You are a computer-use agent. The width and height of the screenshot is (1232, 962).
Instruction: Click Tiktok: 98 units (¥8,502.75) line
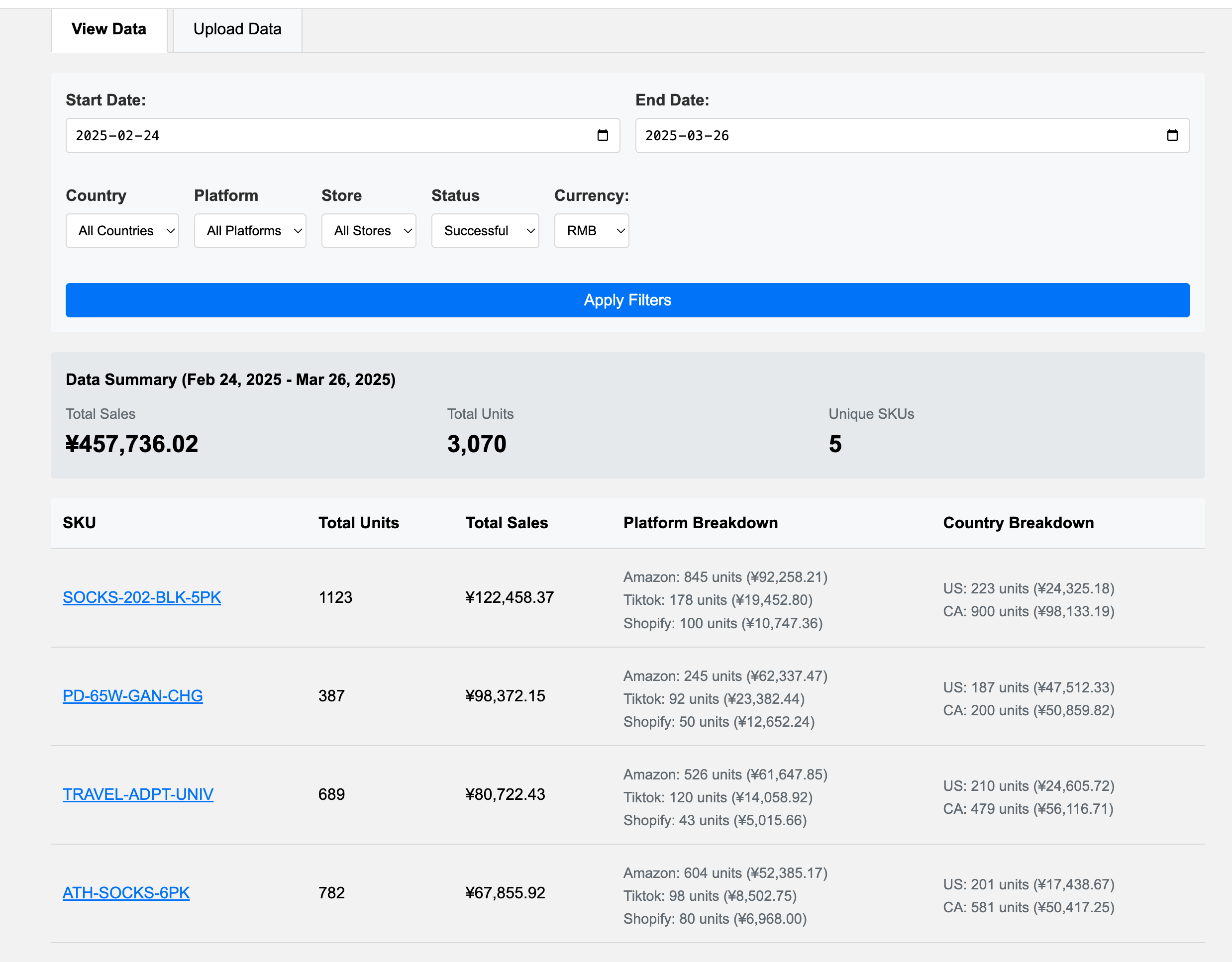point(710,895)
